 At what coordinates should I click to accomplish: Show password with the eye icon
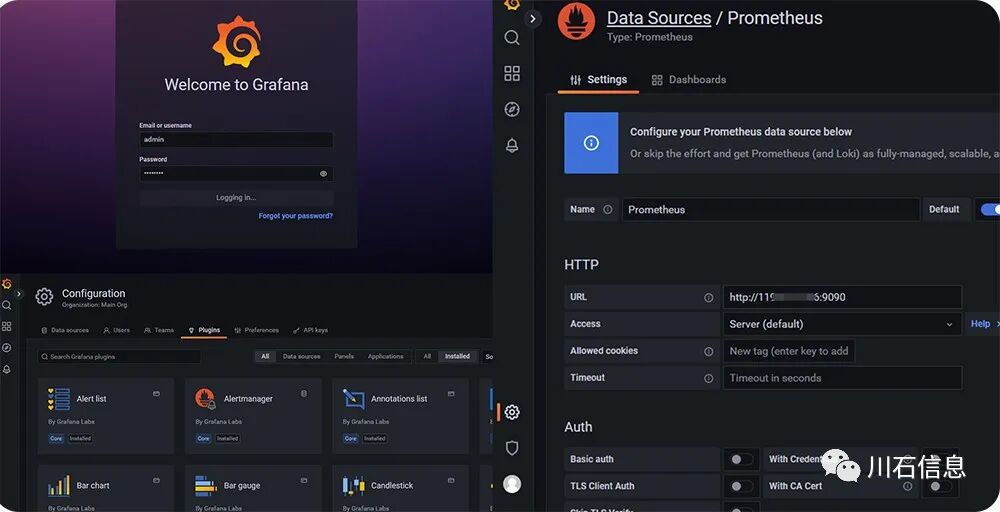(323, 173)
